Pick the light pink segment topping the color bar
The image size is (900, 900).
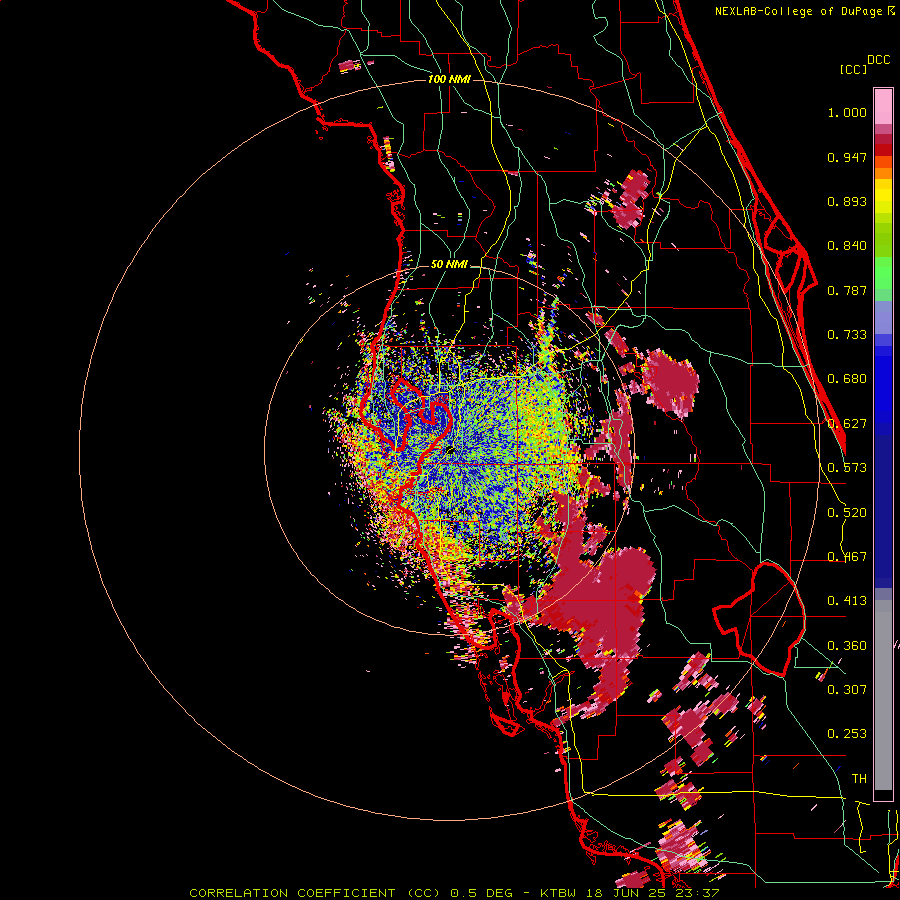[x=883, y=106]
